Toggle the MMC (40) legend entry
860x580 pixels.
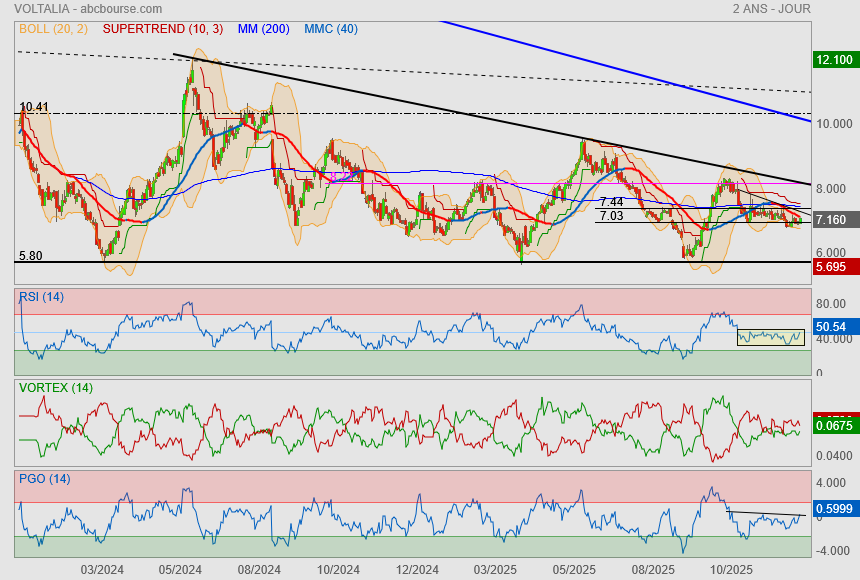[330, 29]
